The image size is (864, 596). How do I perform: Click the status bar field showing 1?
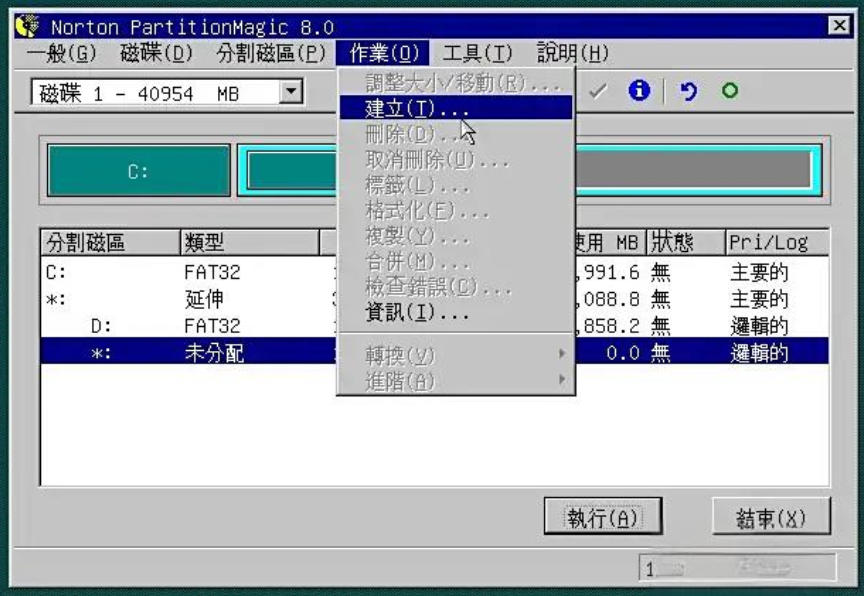click(x=737, y=568)
